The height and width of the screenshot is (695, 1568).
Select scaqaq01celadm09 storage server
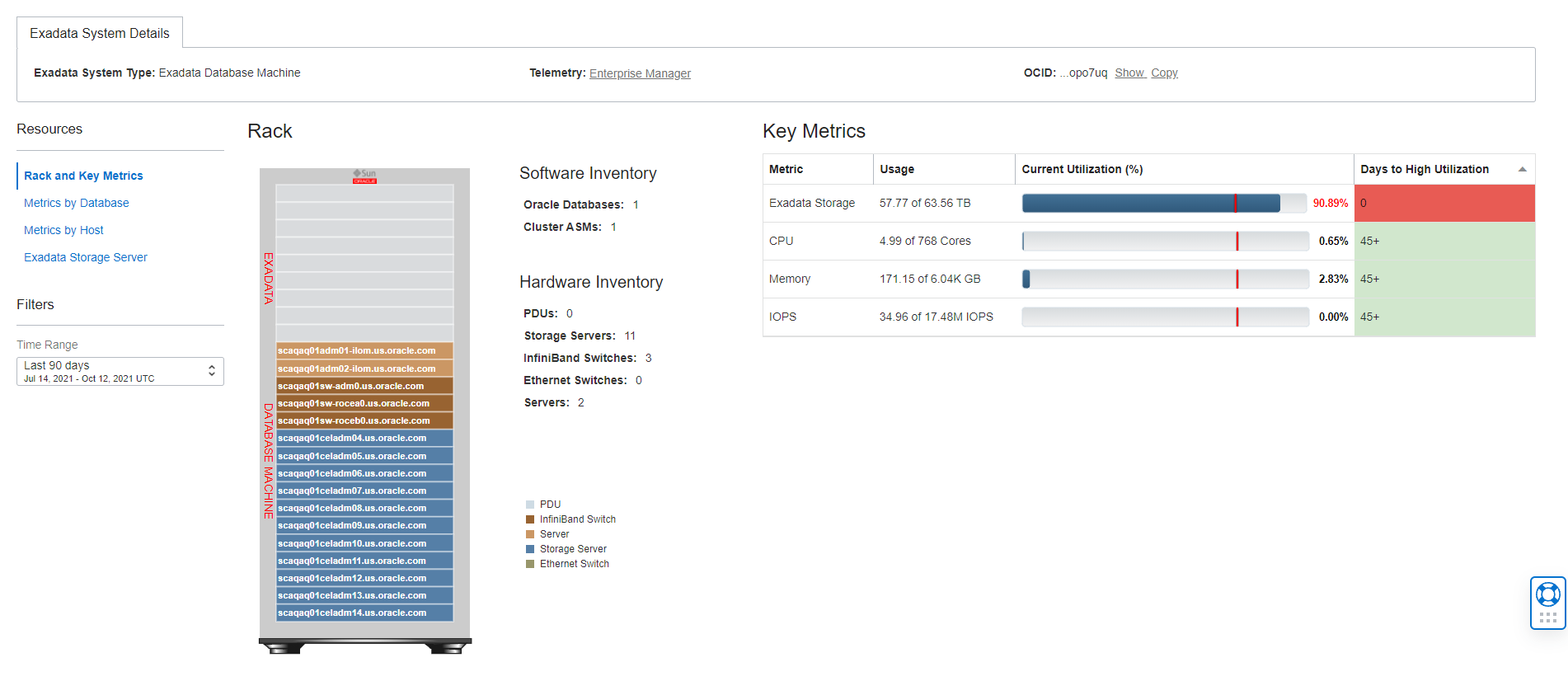click(x=364, y=525)
